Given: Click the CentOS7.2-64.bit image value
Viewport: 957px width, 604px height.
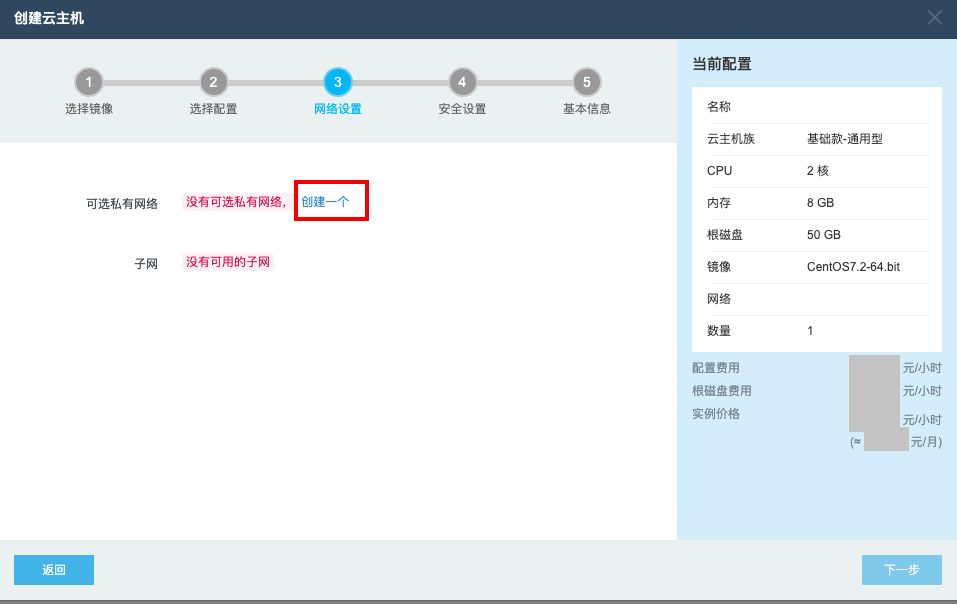Looking at the screenshot, I should [x=853, y=267].
